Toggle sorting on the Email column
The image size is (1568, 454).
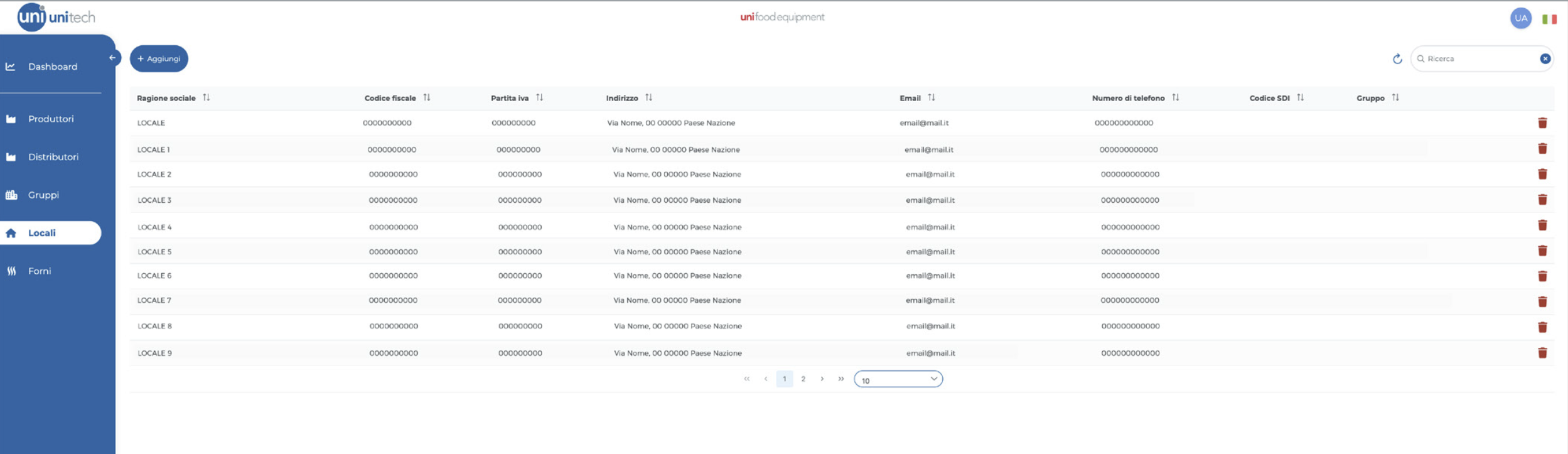[931, 98]
